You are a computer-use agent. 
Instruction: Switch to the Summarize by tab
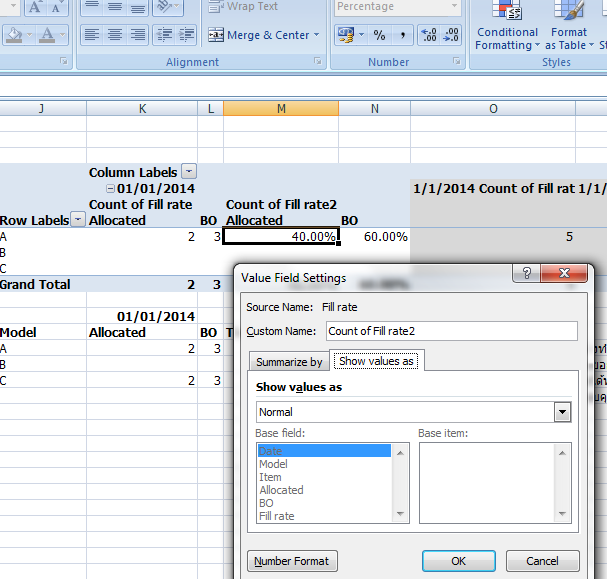(x=289, y=362)
